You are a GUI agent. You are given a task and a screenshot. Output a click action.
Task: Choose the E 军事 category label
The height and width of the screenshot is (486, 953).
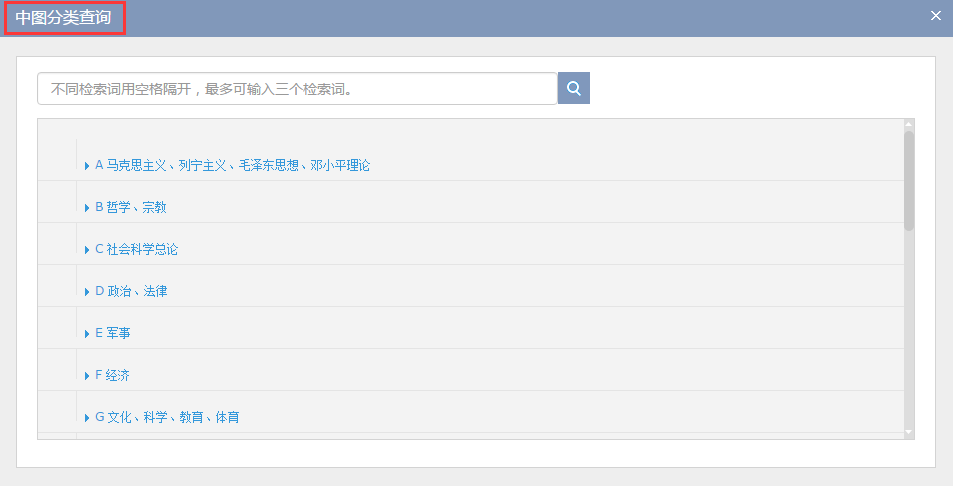coord(112,333)
